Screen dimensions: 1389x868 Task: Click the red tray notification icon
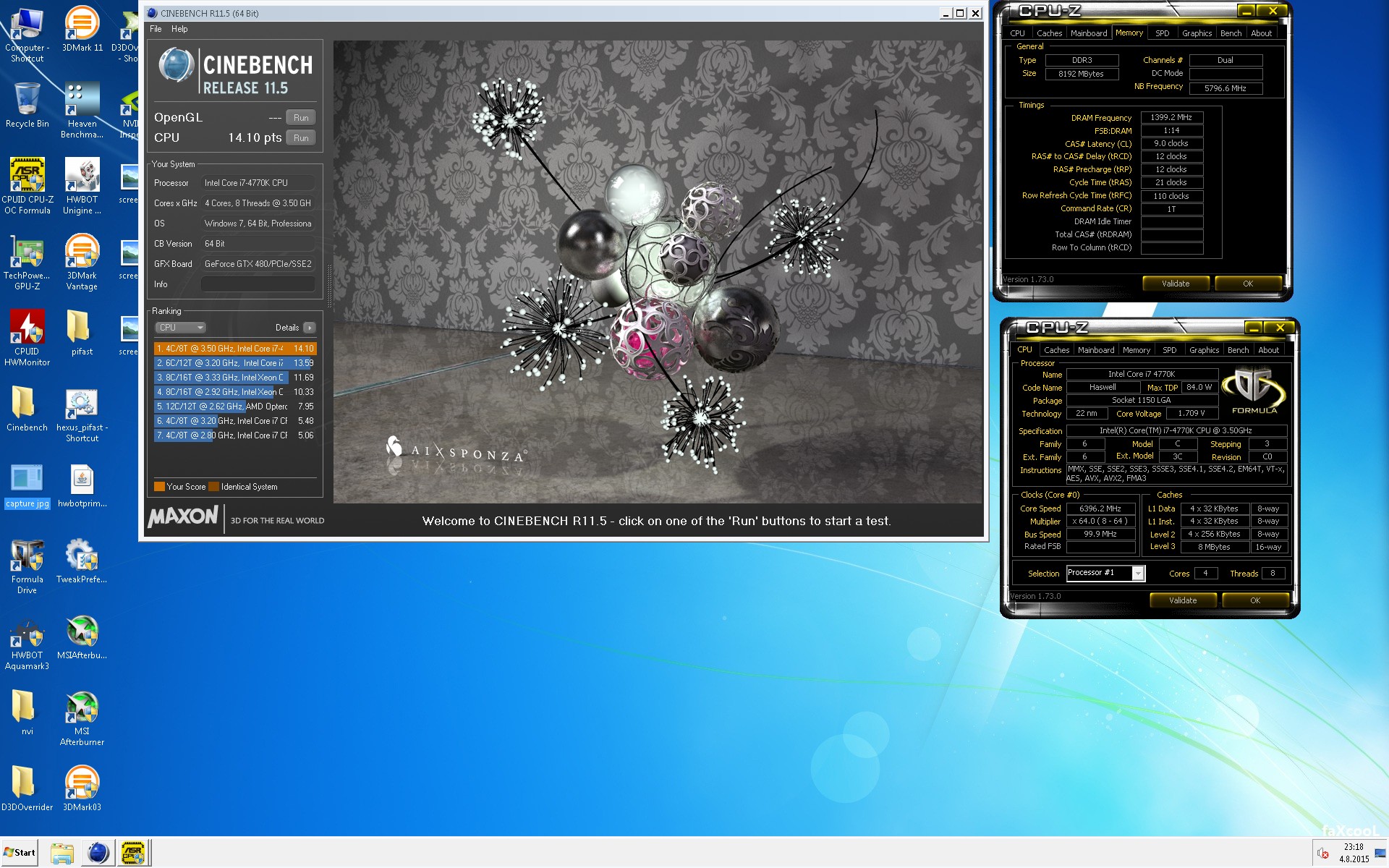[x=1323, y=853]
